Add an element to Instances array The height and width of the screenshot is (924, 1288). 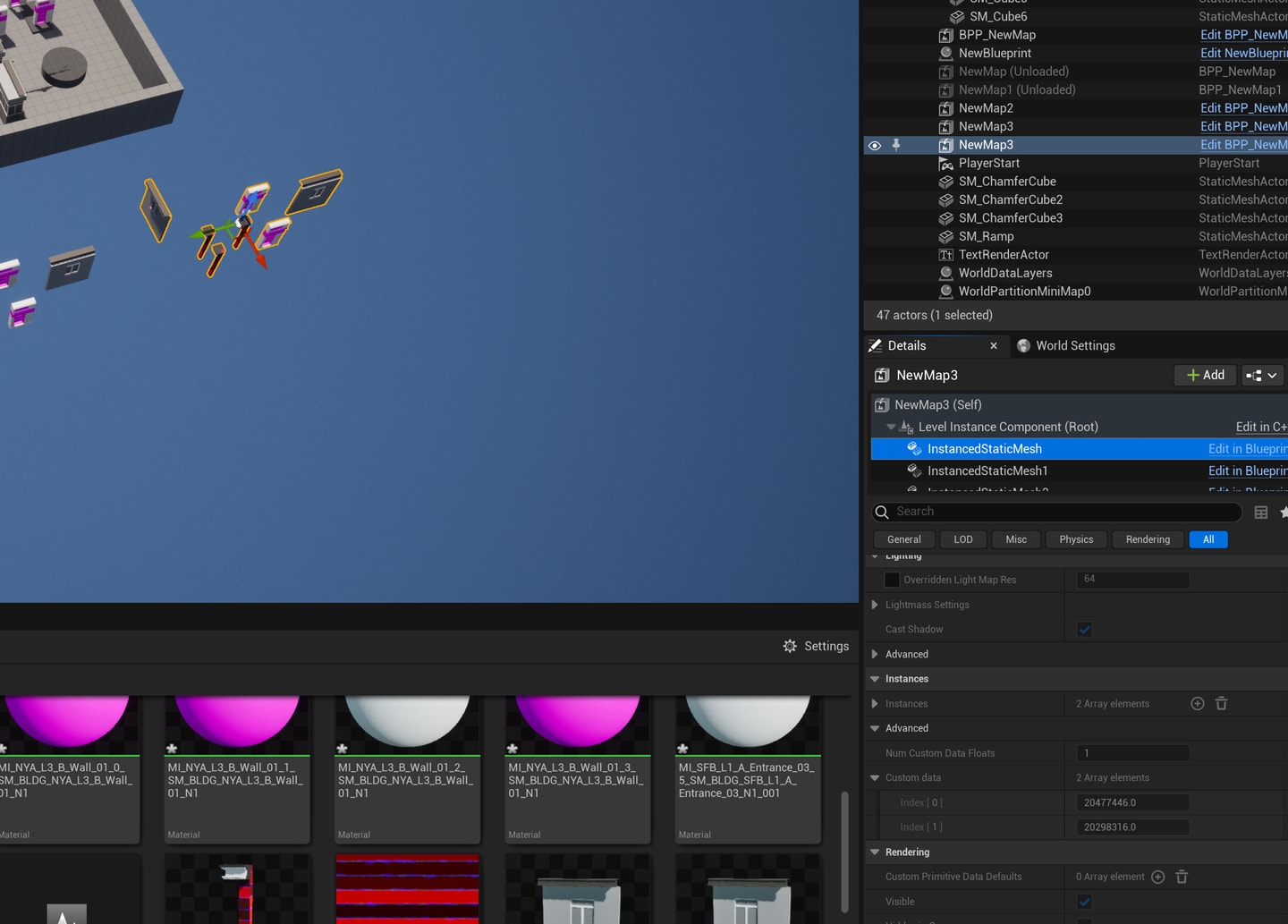[1198, 704]
